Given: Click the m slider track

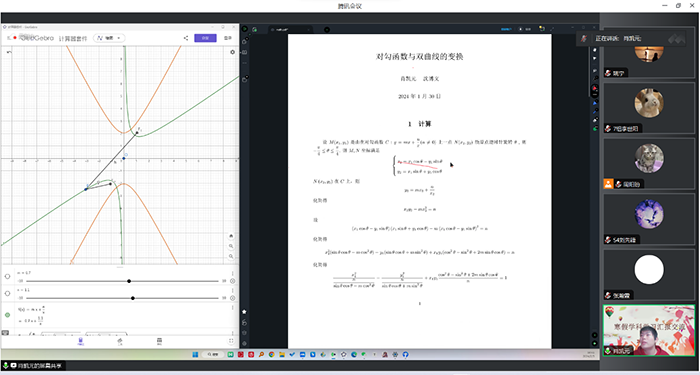Looking at the screenshot, I should (x=122, y=281).
